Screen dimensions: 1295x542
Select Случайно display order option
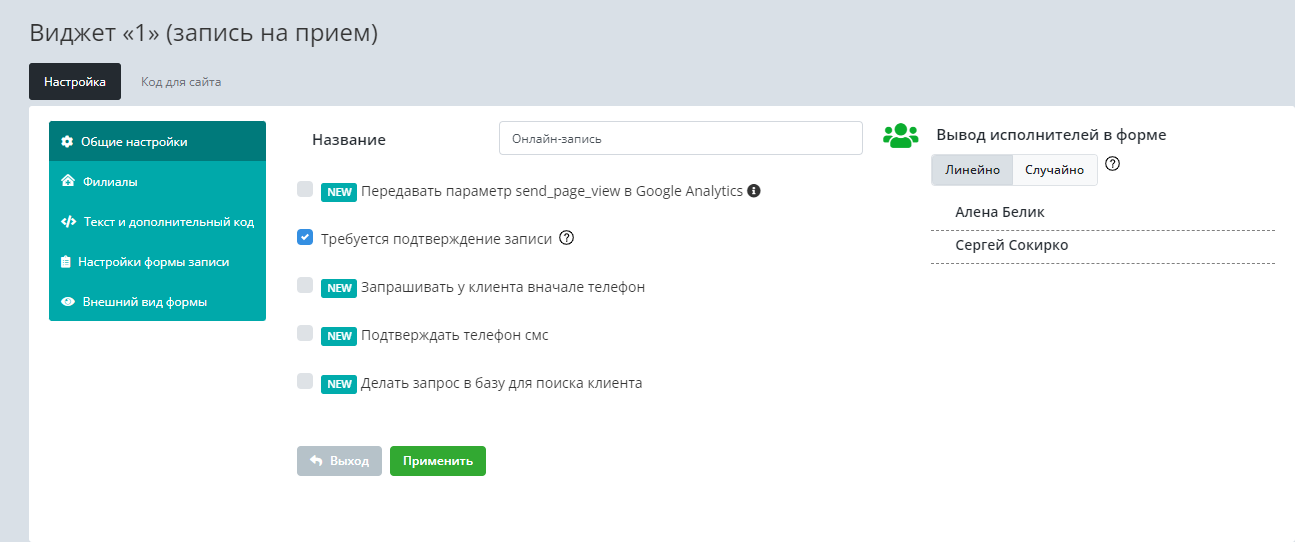click(1054, 170)
